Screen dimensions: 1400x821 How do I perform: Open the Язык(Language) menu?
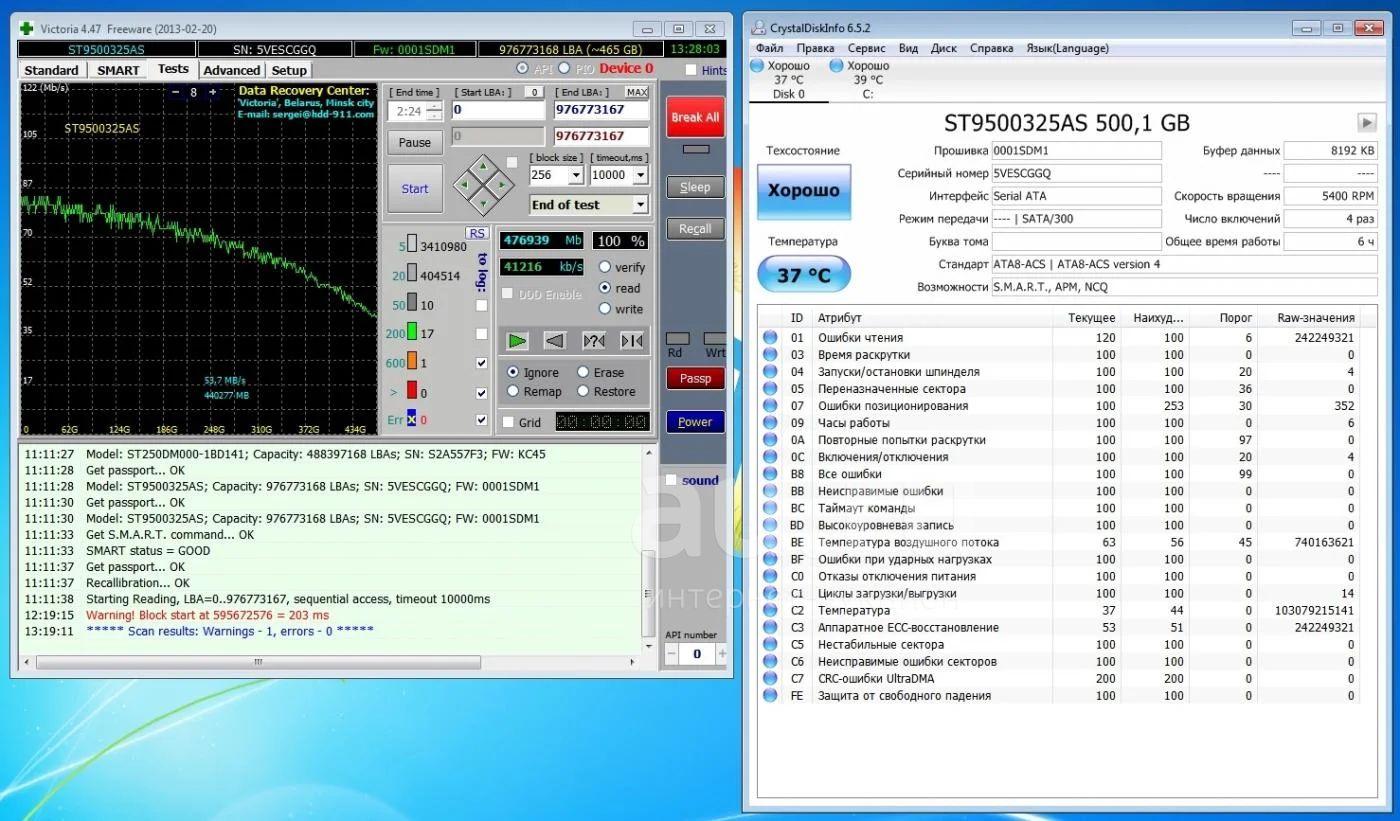pos(1068,48)
